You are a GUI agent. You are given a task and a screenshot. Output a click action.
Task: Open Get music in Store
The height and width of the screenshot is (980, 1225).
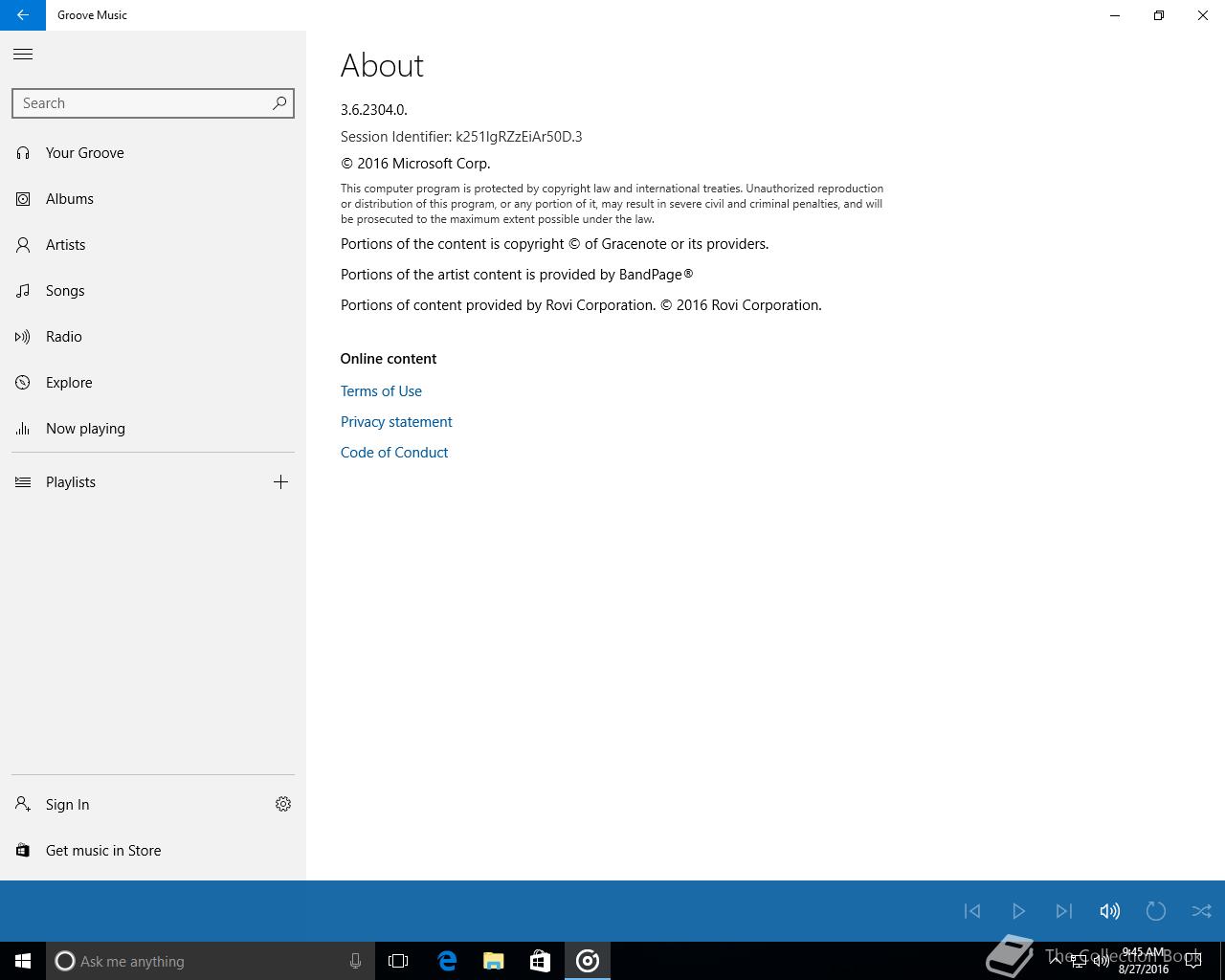[153, 851]
